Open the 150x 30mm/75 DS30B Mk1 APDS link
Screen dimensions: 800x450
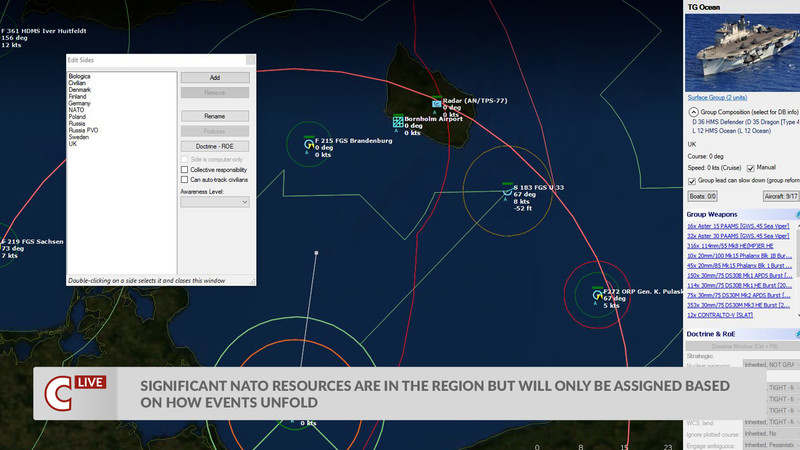click(739, 276)
